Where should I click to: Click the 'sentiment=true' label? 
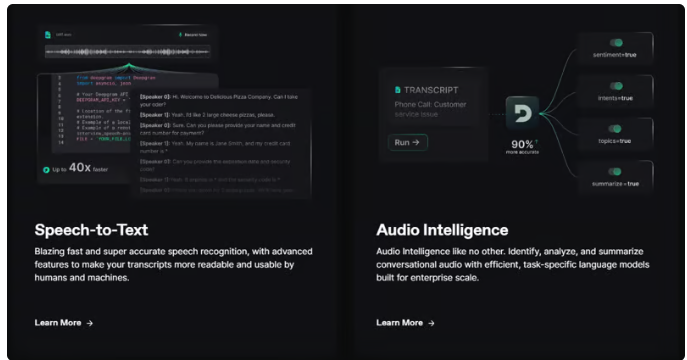[x=614, y=55]
